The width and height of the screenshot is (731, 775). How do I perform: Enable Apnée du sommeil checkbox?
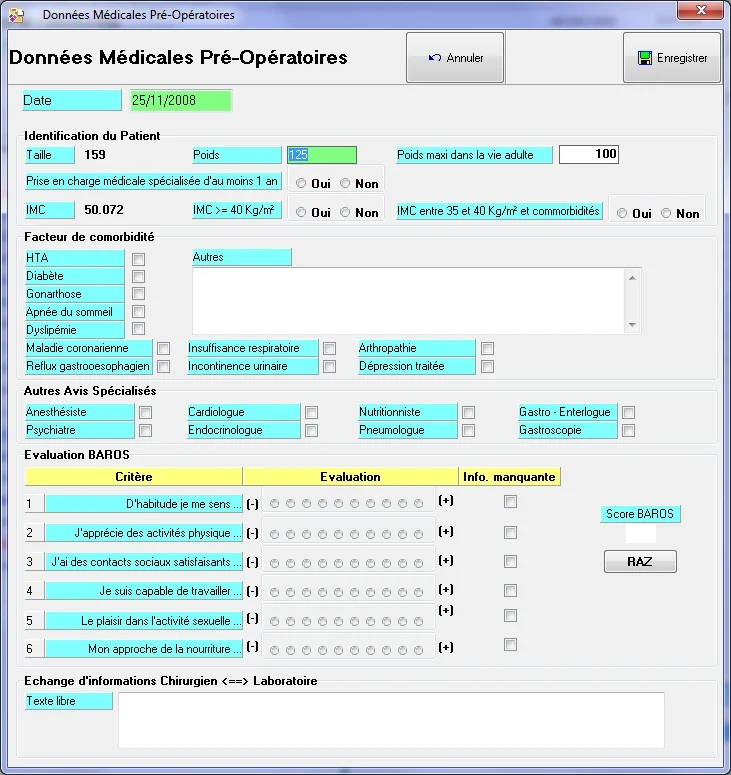tap(138, 311)
